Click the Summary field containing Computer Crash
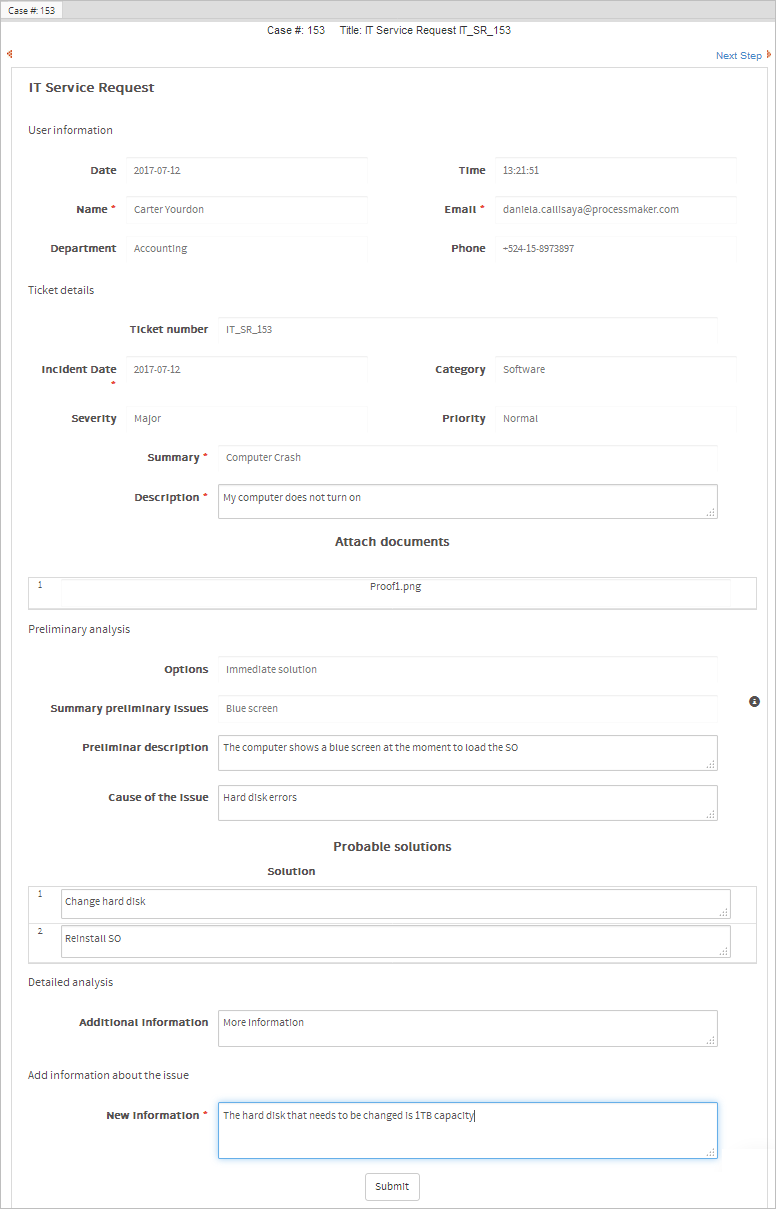This screenshot has width=776, height=1209. coord(467,458)
